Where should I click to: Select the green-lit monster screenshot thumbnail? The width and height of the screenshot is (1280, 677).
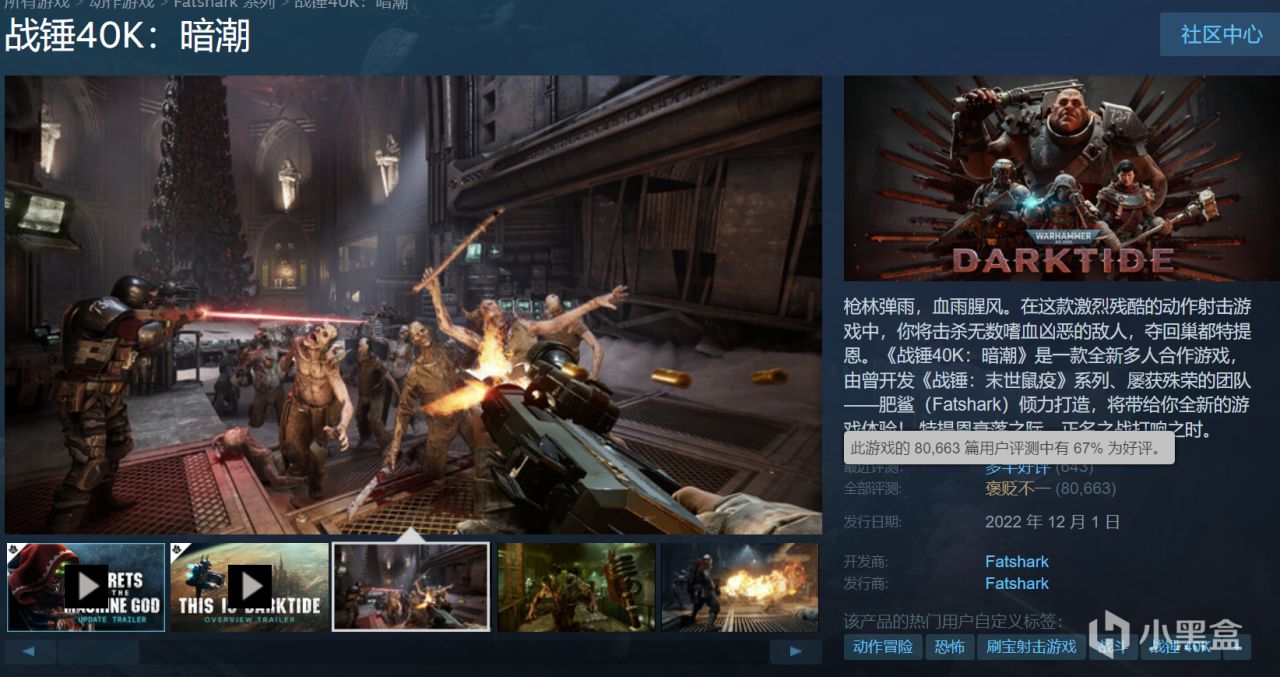(576, 587)
